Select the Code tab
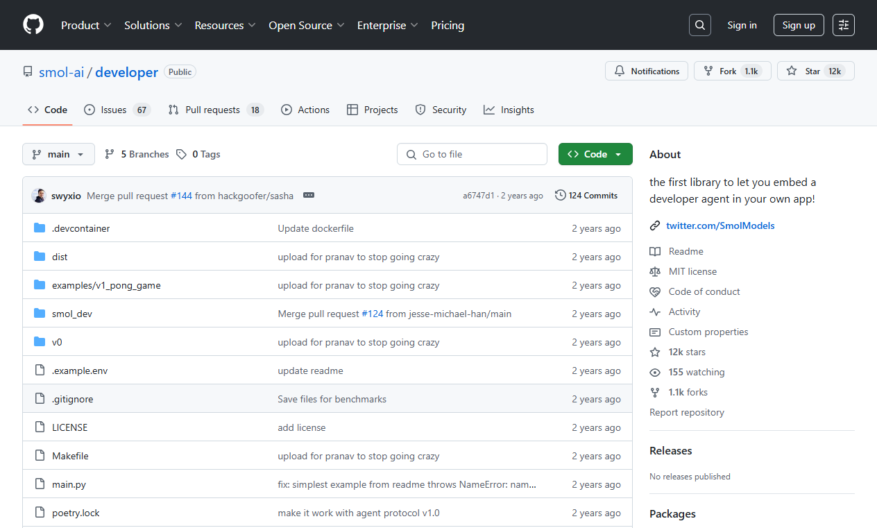Image resolution: width=877 pixels, height=528 pixels. (48, 110)
